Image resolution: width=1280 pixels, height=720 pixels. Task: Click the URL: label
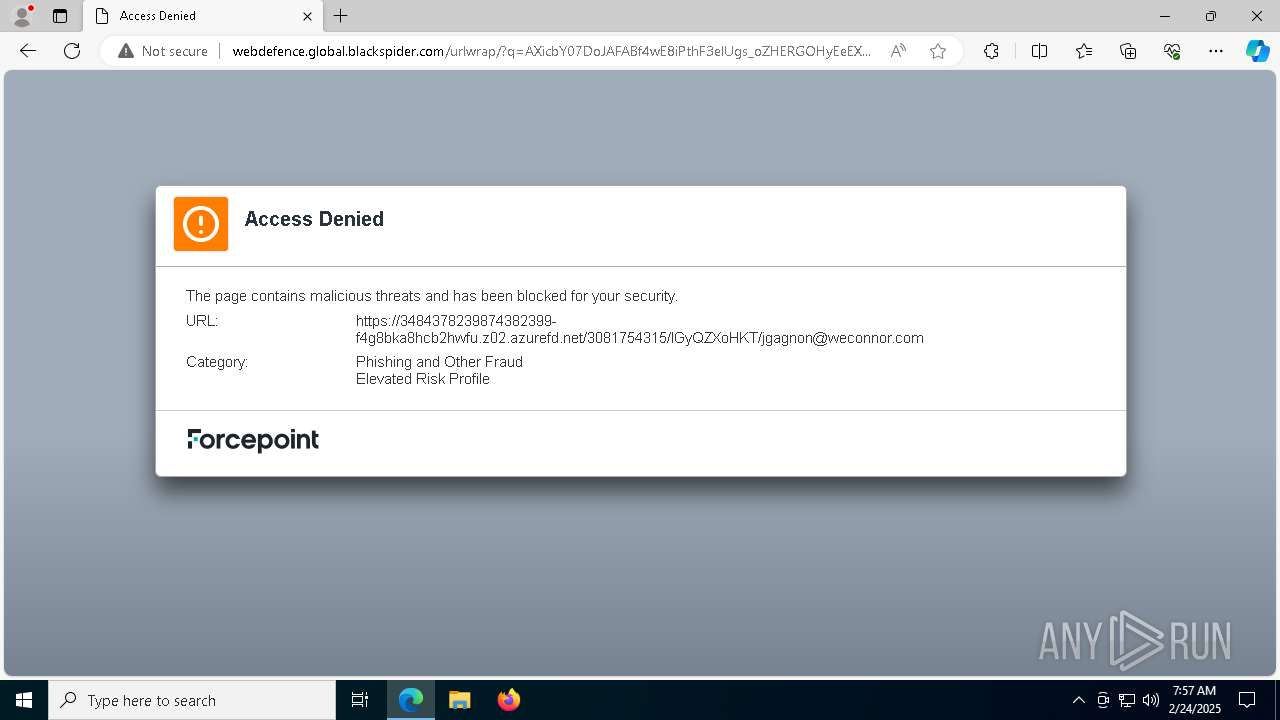(202, 321)
